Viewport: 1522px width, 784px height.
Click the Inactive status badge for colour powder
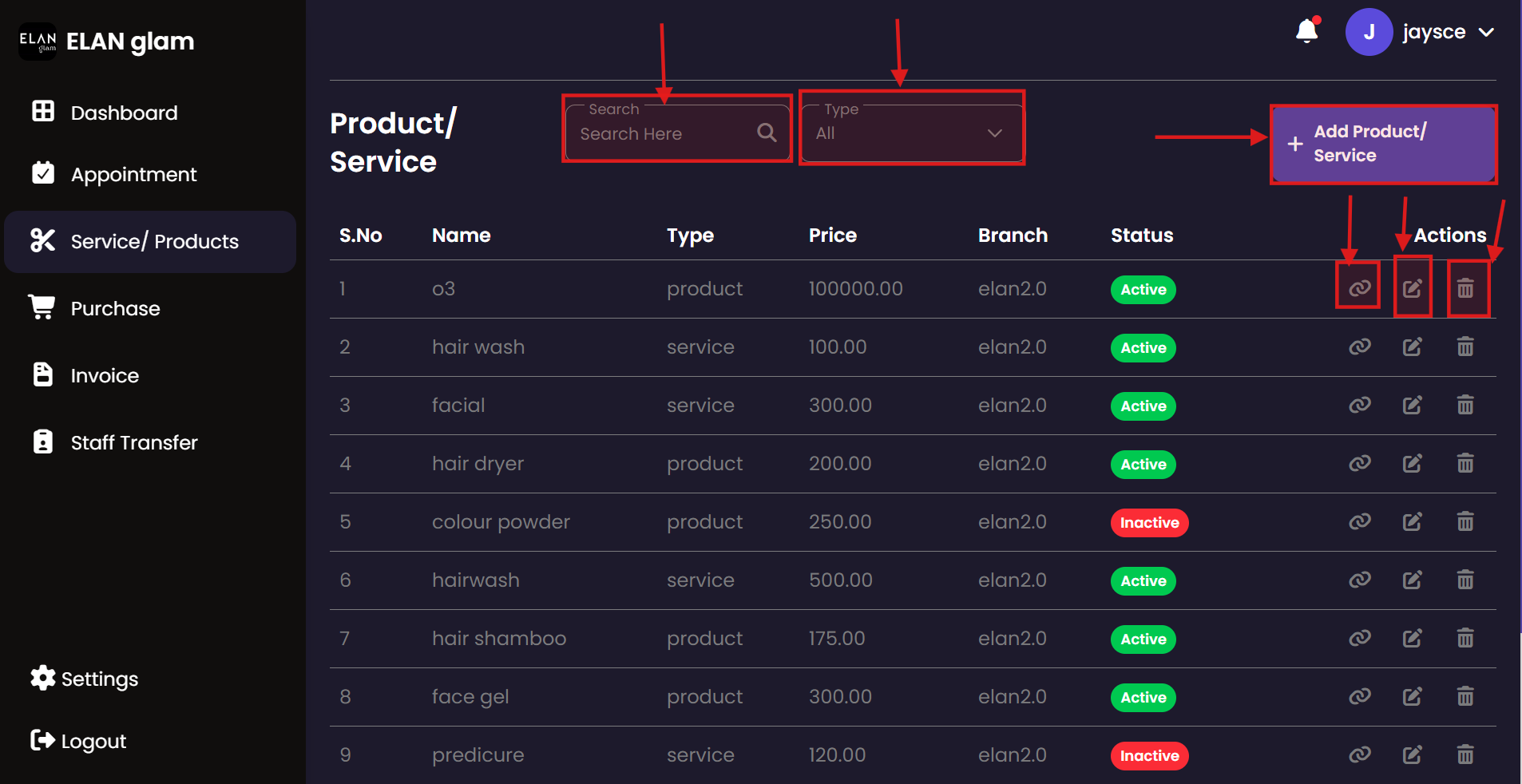(1148, 522)
